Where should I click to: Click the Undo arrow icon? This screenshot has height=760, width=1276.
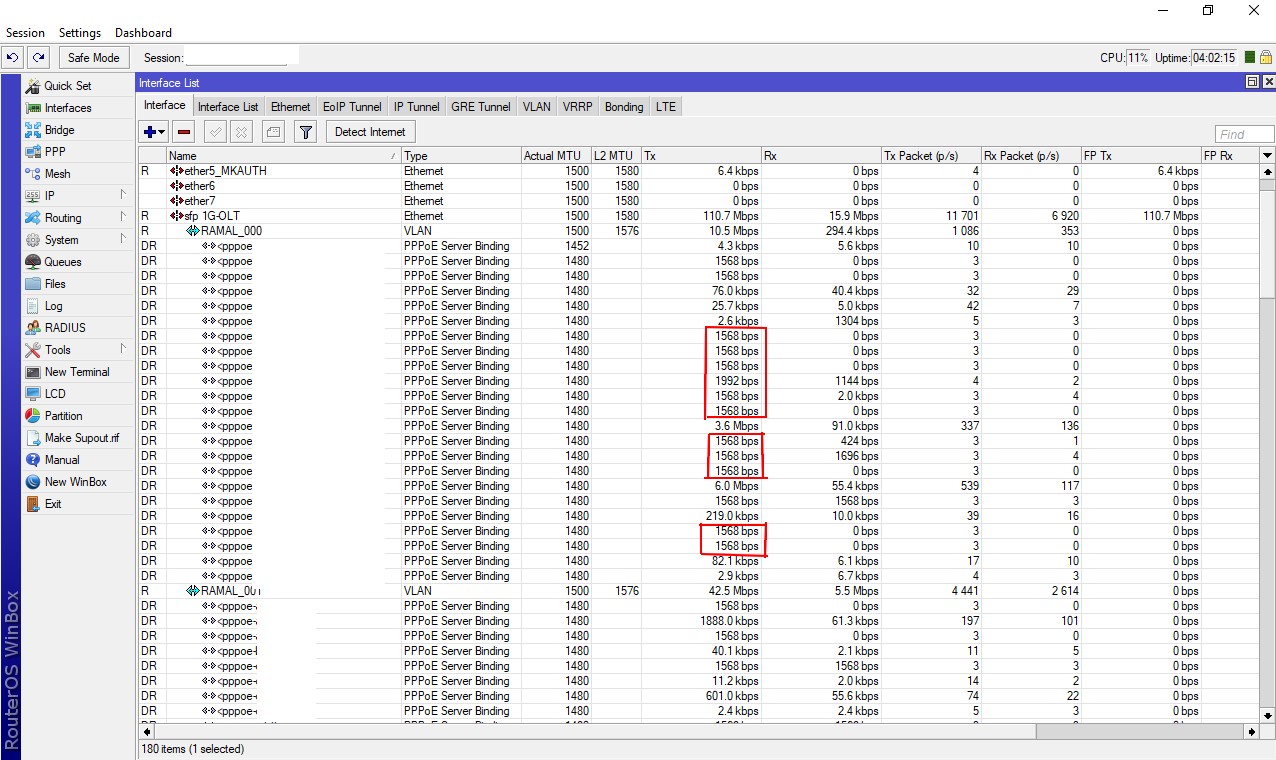point(13,58)
